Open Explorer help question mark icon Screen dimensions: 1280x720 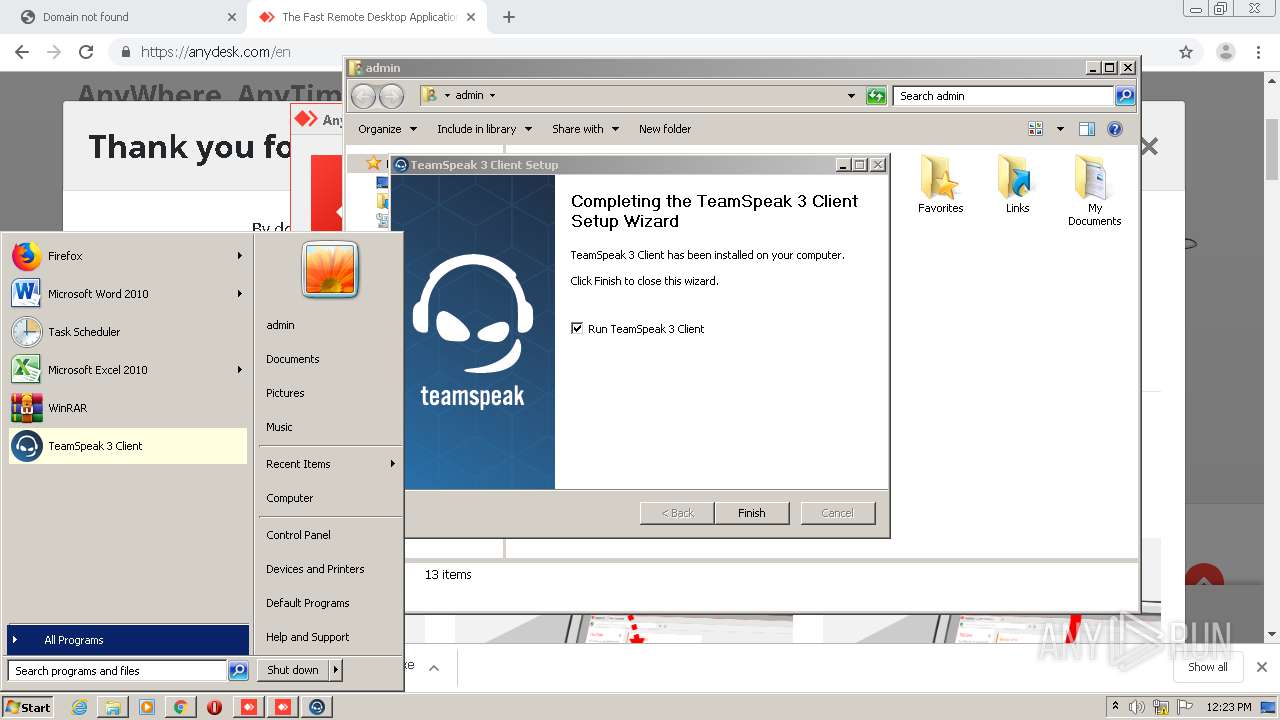coord(1115,129)
